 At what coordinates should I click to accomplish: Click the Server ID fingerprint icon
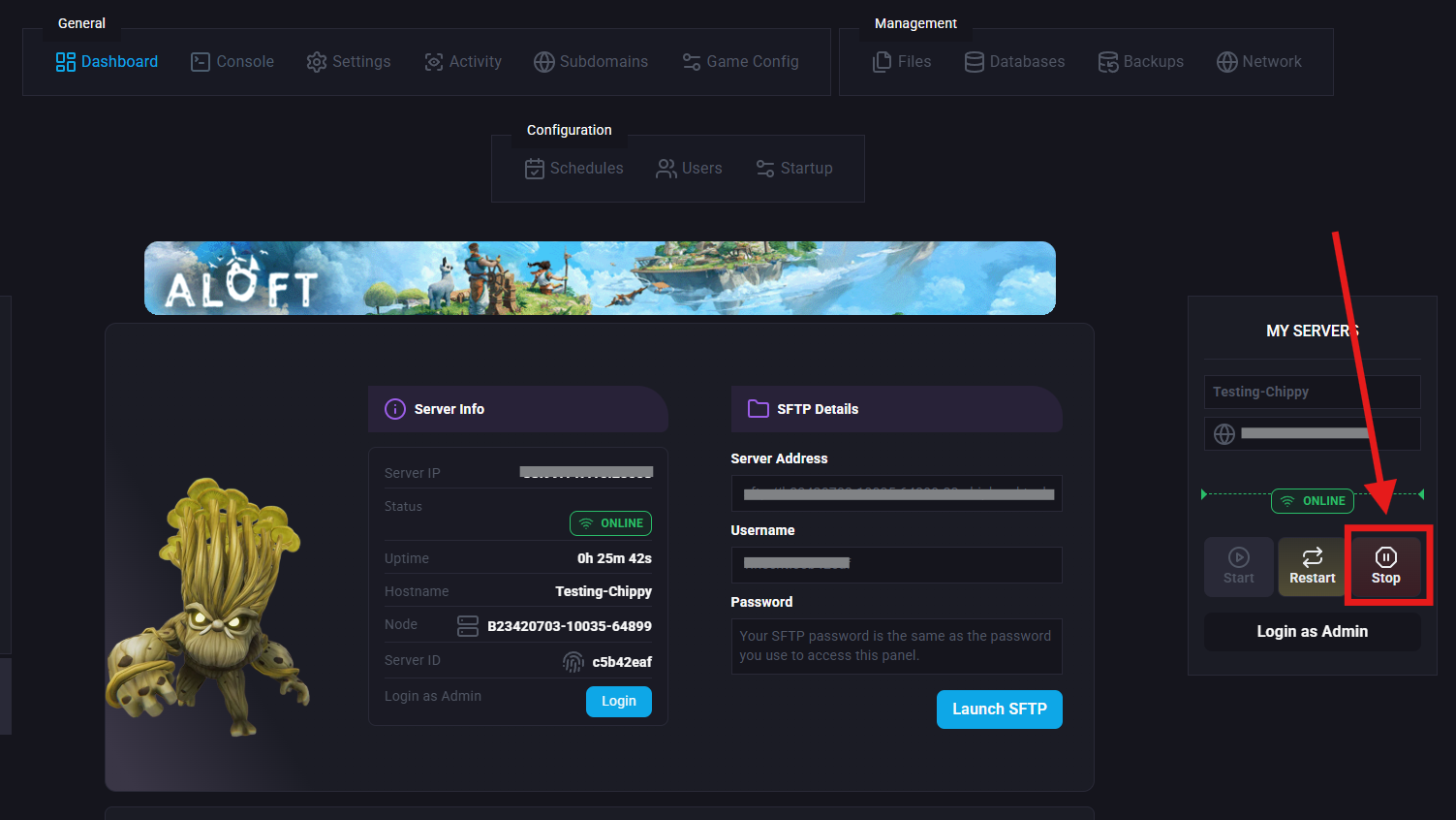click(573, 662)
